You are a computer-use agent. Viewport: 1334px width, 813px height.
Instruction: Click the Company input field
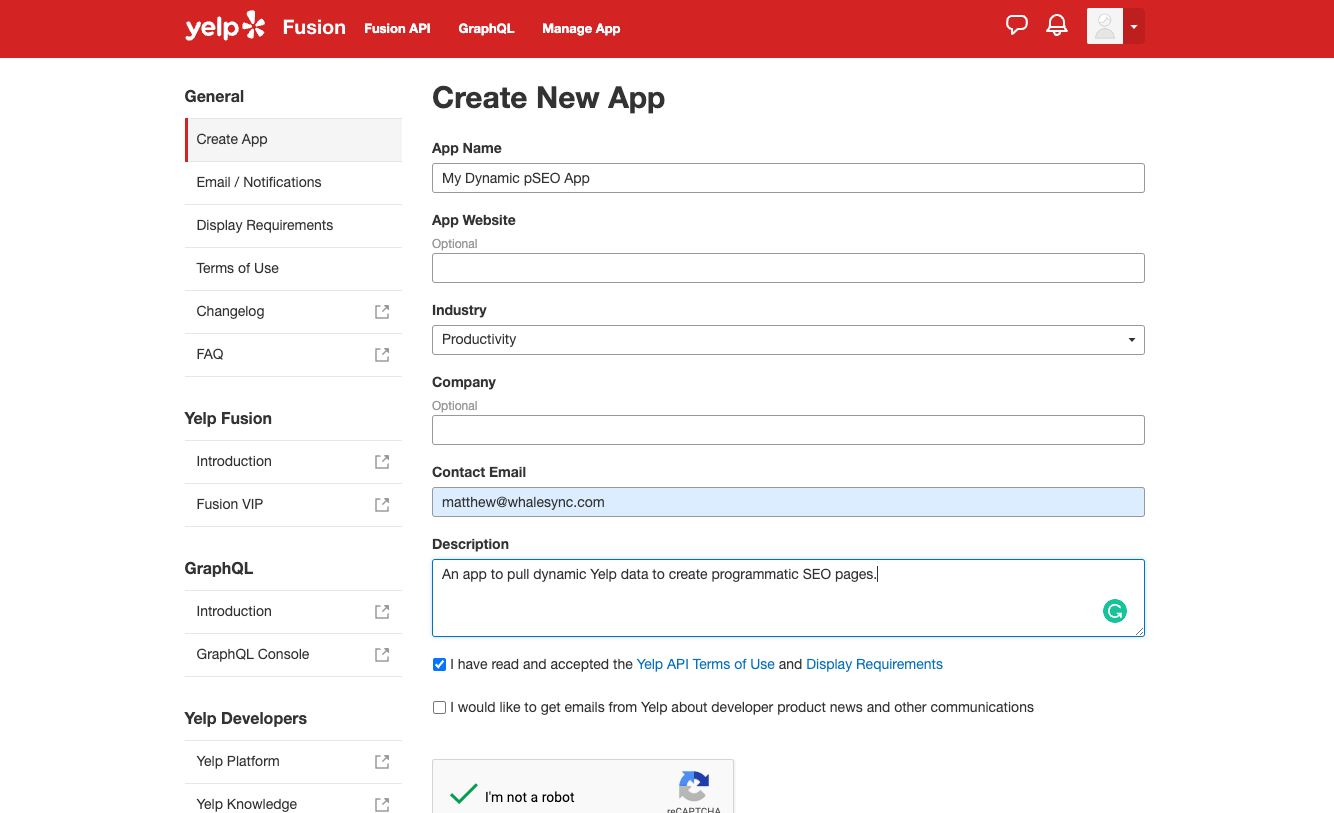click(x=788, y=430)
